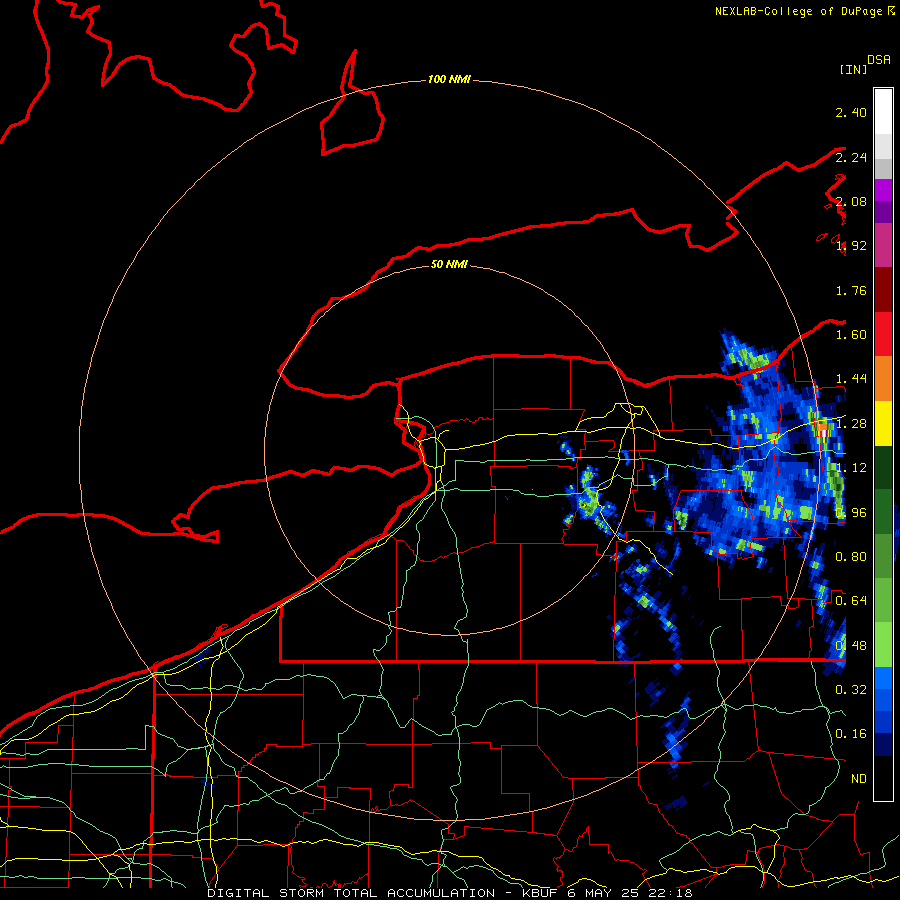
Task: Click the 2.40 legend value
Action: tap(851, 112)
